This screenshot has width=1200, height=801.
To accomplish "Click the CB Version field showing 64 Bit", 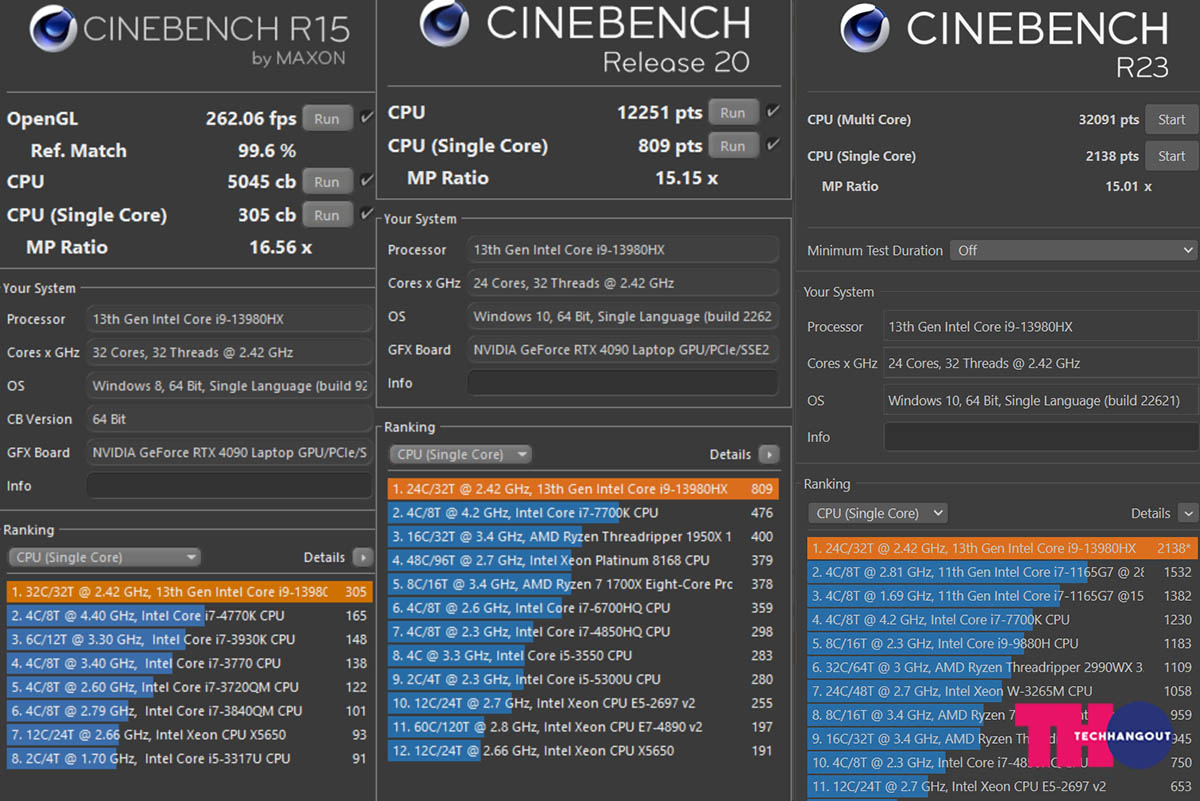I will tap(229, 419).
